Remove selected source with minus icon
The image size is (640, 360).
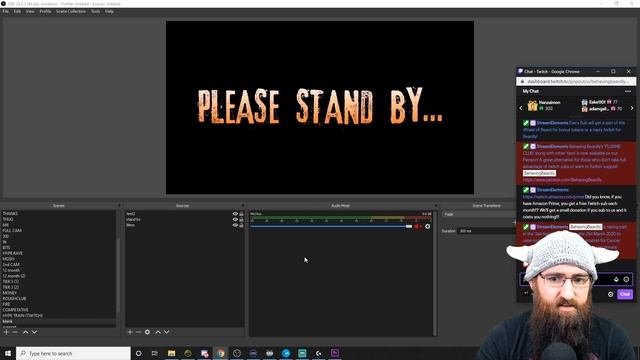(138, 332)
